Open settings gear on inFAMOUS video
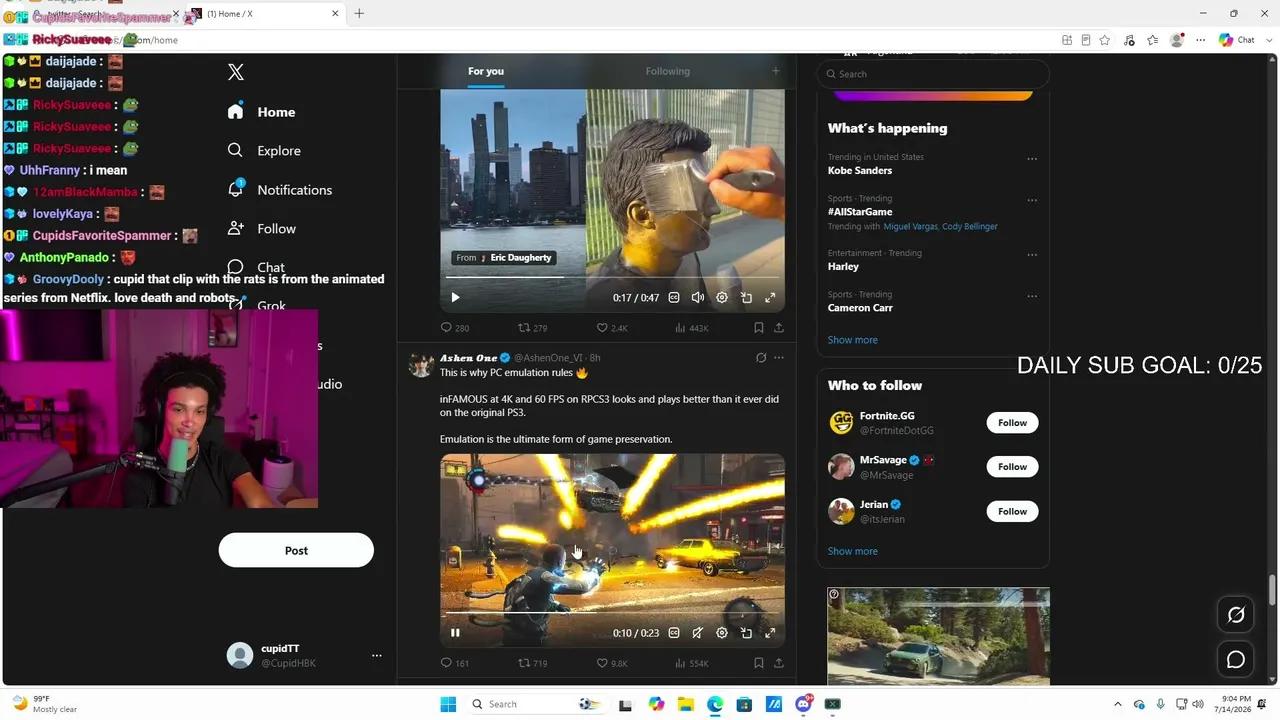The width and height of the screenshot is (1280, 720). (x=722, y=632)
